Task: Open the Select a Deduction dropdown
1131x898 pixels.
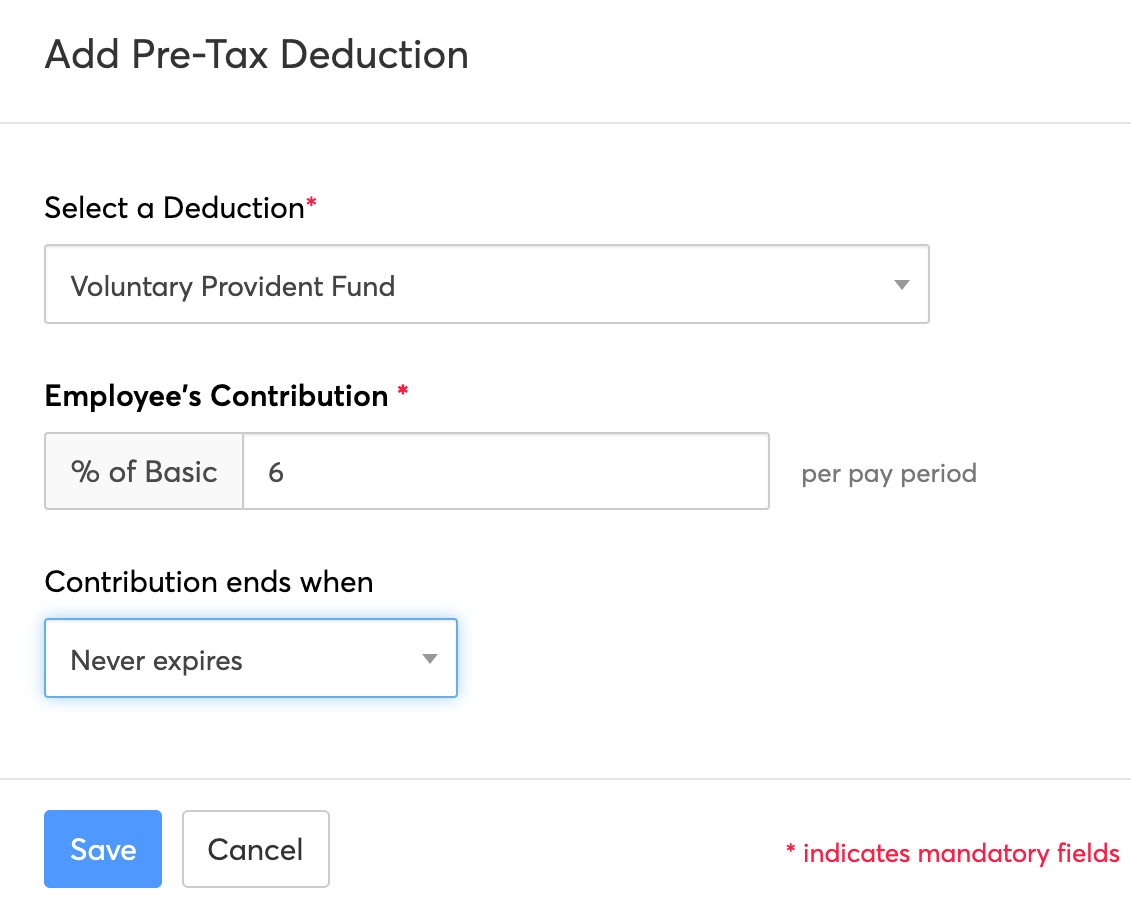Action: (487, 284)
